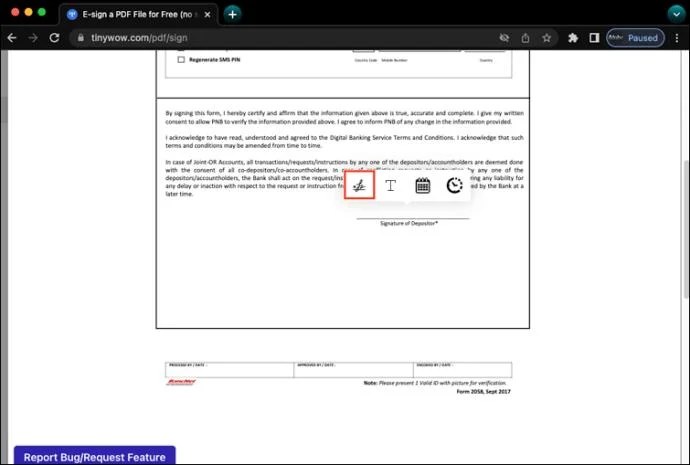Image resolution: width=690 pixels, height=465 pixels.
Task: Open Chrome three-dot menu
Action: 677,38
